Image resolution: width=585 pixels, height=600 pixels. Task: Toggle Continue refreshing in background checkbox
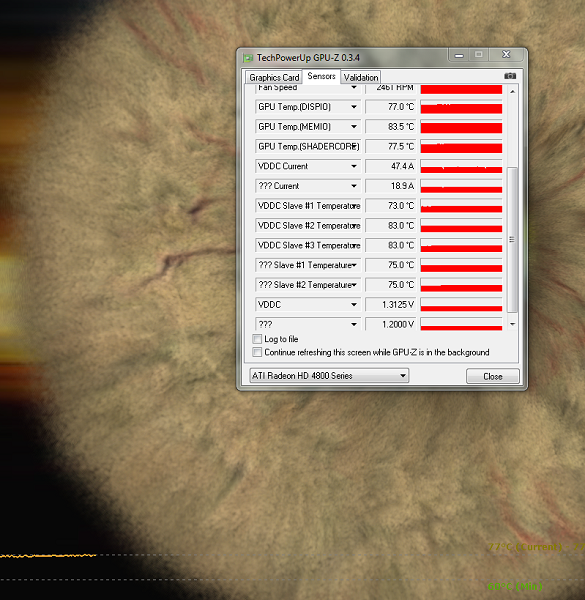coord(257,352)
